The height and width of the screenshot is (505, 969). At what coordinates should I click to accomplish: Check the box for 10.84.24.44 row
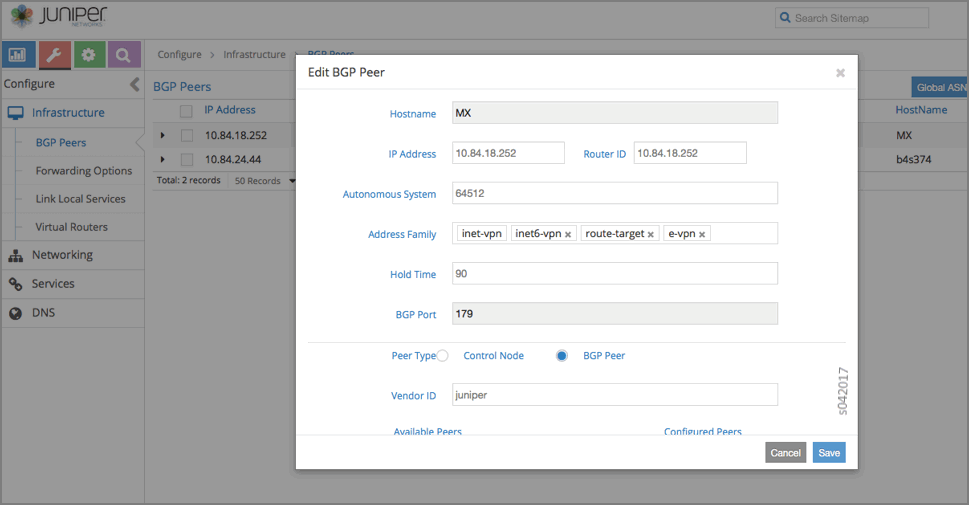click(187, 160)
